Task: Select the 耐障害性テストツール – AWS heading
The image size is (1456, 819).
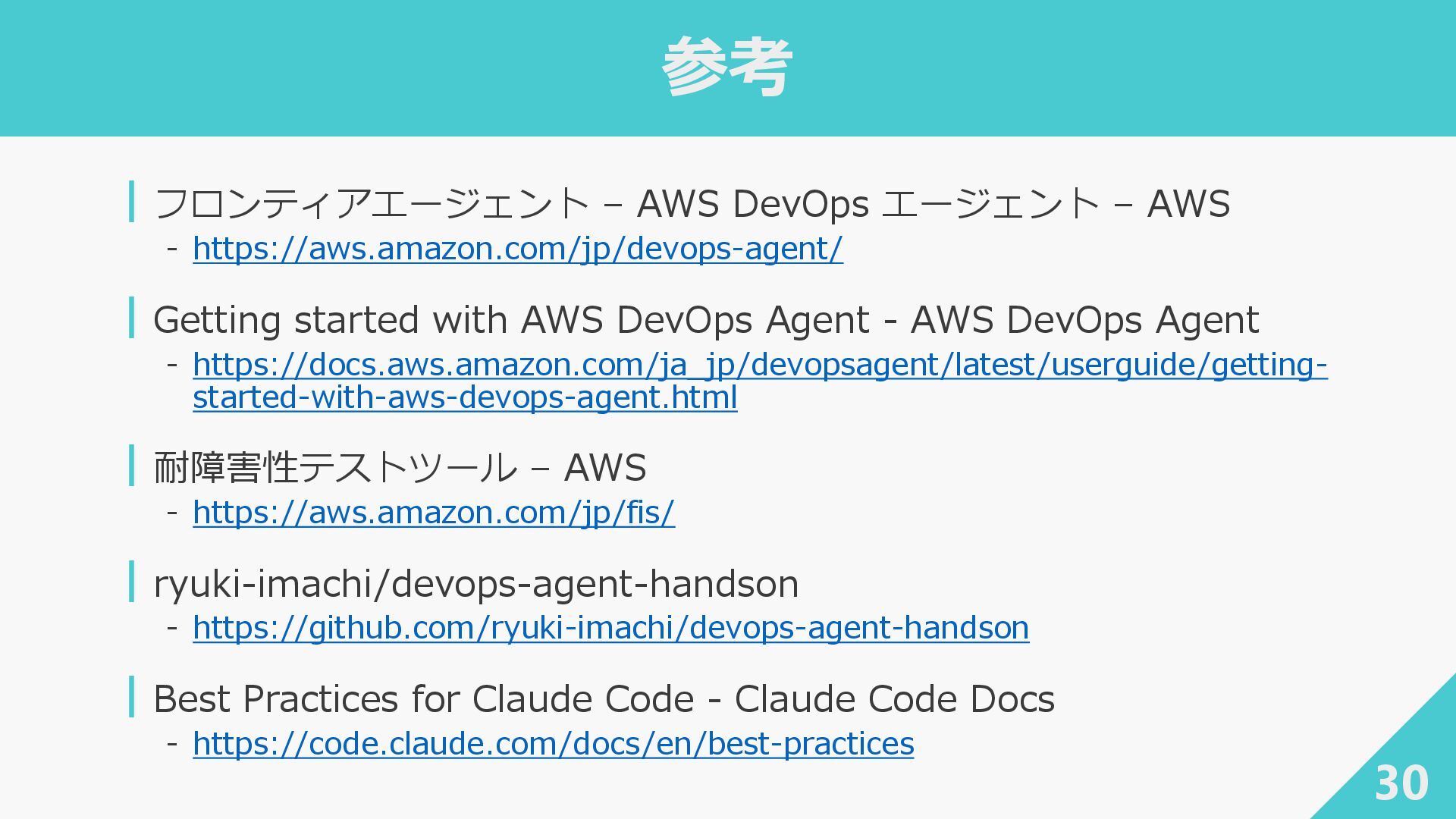Action: point(400,467)
